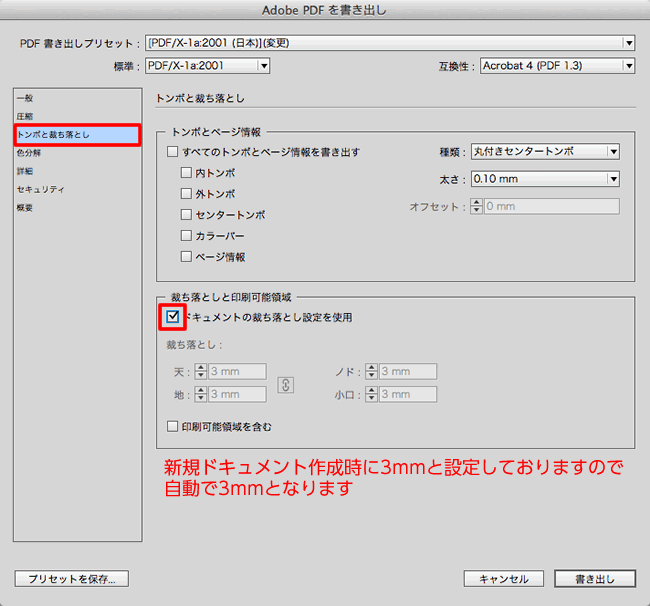Click the プリセットを保存... button

(x=72, y=579)
